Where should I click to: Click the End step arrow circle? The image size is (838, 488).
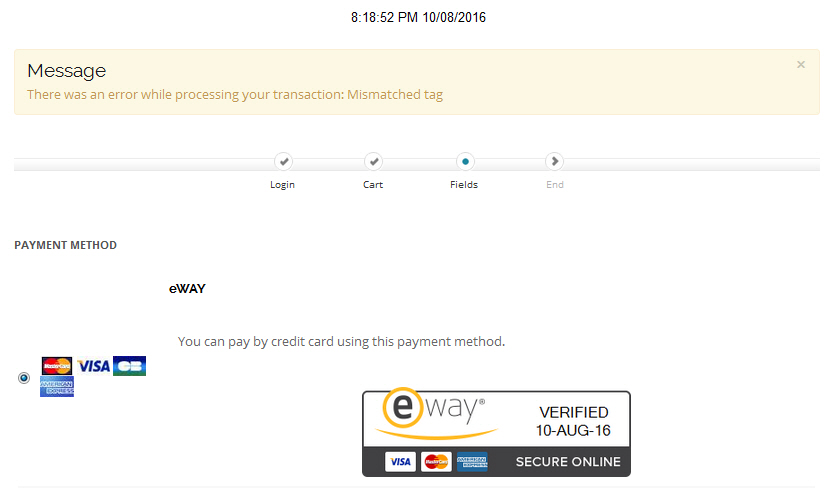pyautogui.click(x=554, y=161)
